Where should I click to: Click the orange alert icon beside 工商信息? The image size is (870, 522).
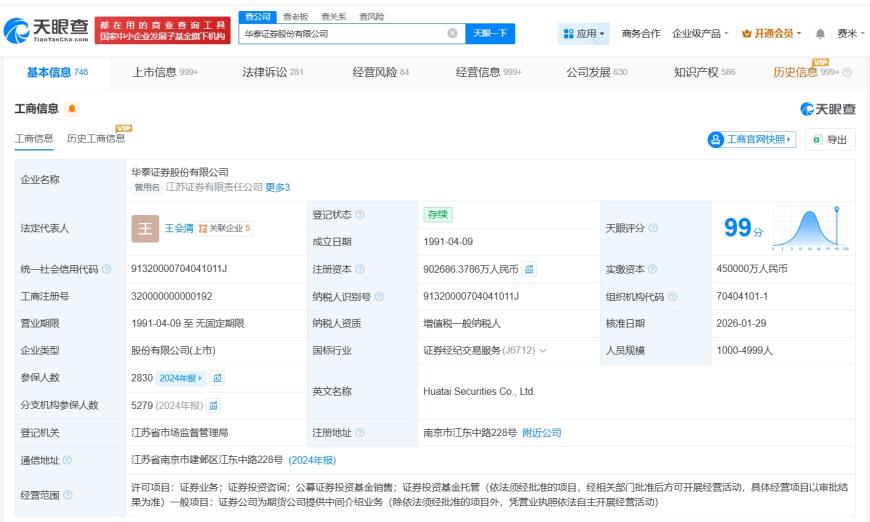point(72,108)
